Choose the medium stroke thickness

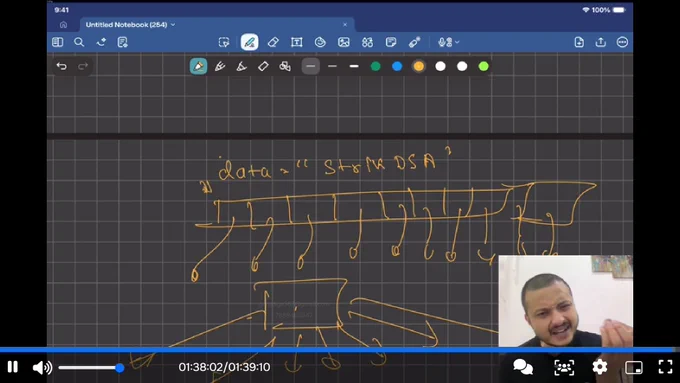332,66
